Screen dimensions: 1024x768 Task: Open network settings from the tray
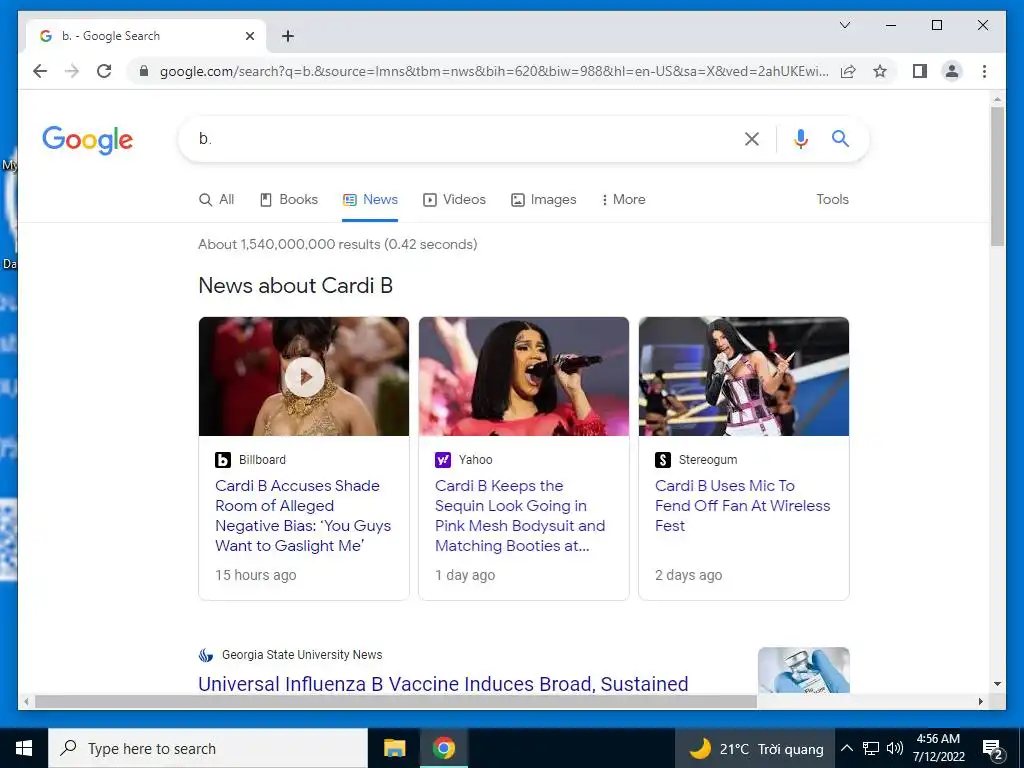point(871,748)
